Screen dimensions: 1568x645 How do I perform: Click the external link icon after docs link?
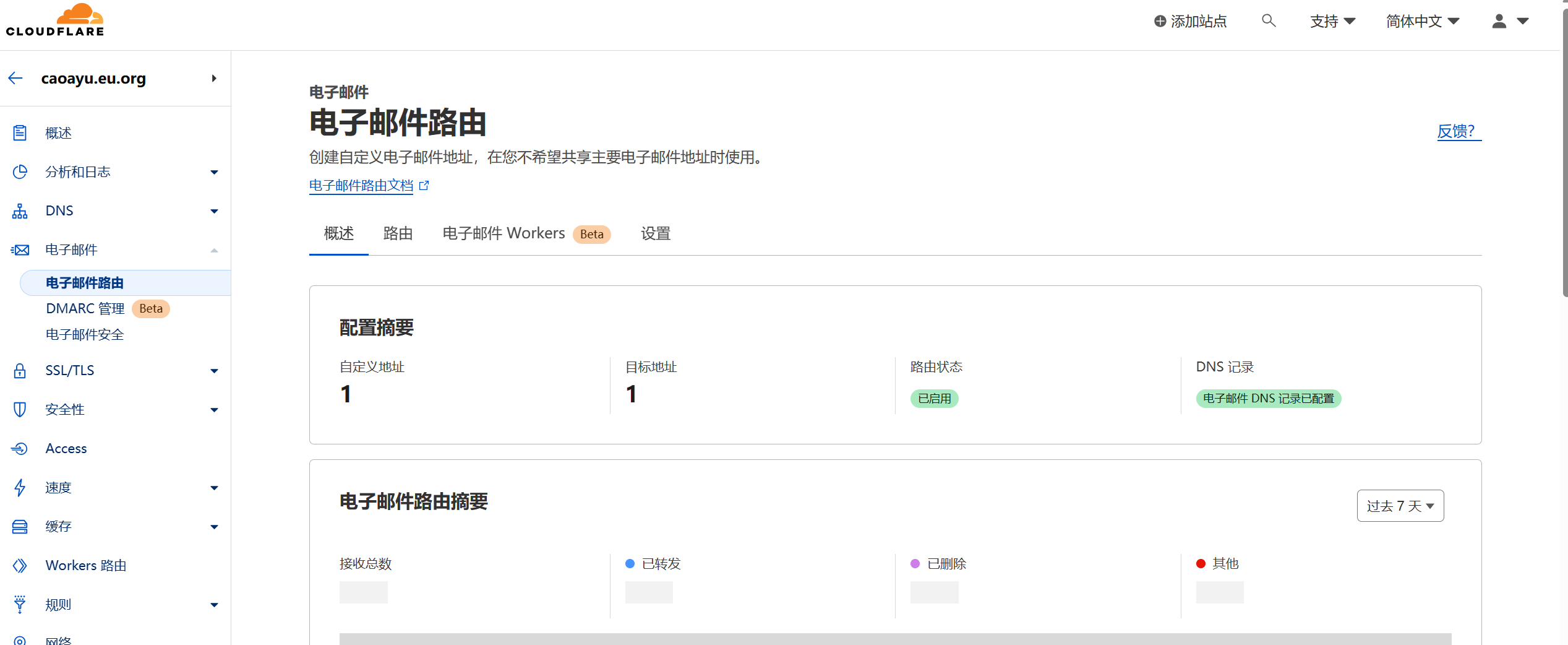click(x=424, y=185)
